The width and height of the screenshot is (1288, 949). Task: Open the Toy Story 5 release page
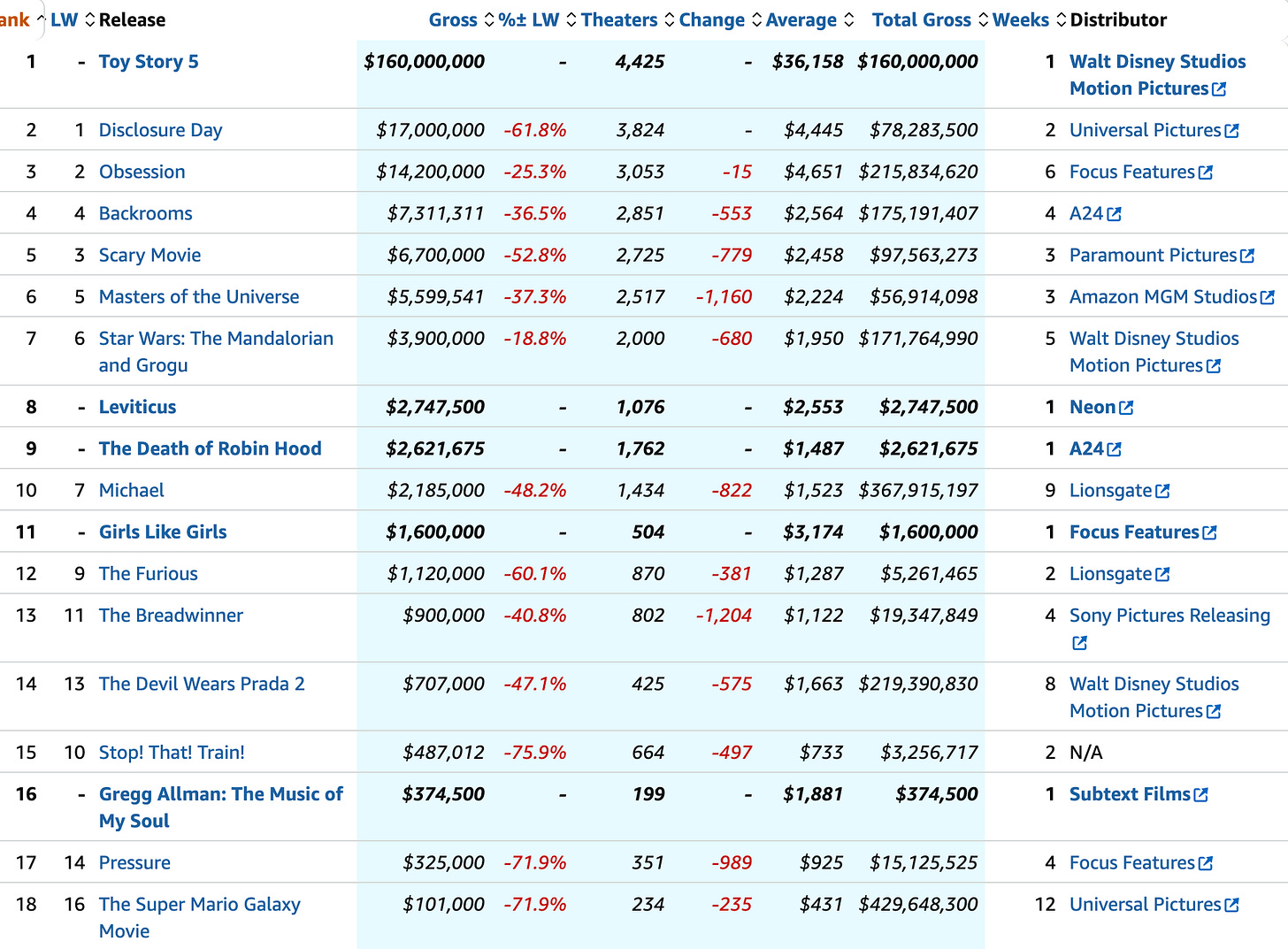[x=149, y=62]
